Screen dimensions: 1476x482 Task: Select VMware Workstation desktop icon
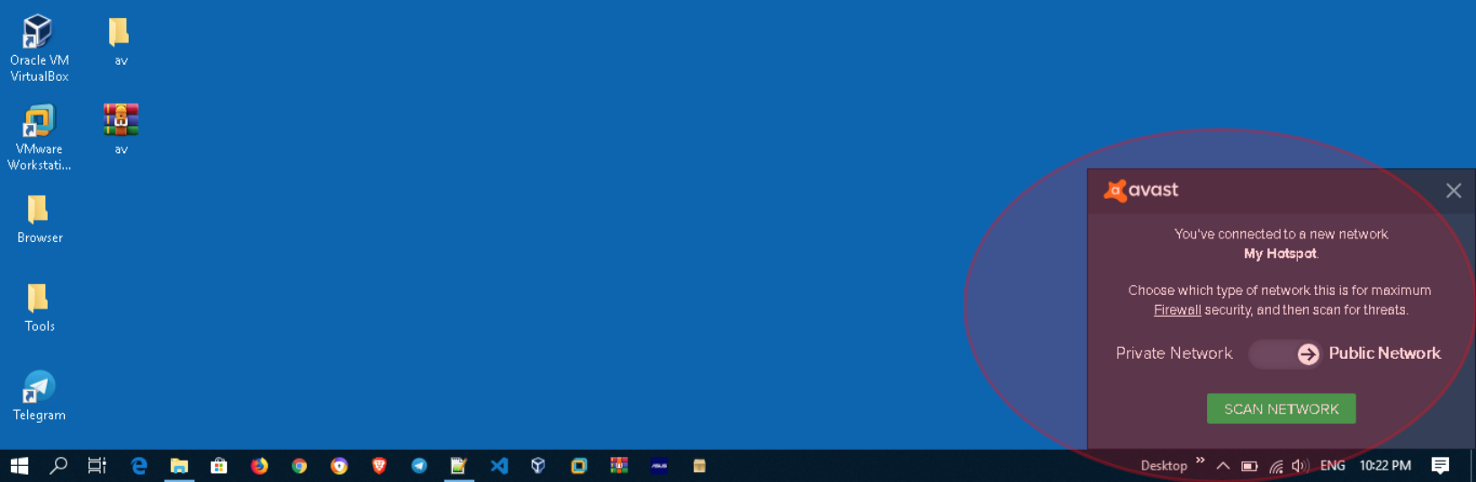coord(39,136)
